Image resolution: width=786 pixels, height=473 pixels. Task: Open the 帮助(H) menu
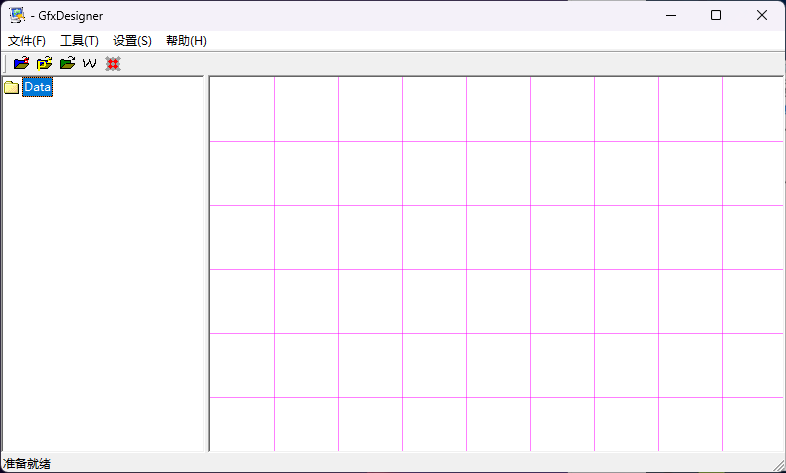coord(186,41)
